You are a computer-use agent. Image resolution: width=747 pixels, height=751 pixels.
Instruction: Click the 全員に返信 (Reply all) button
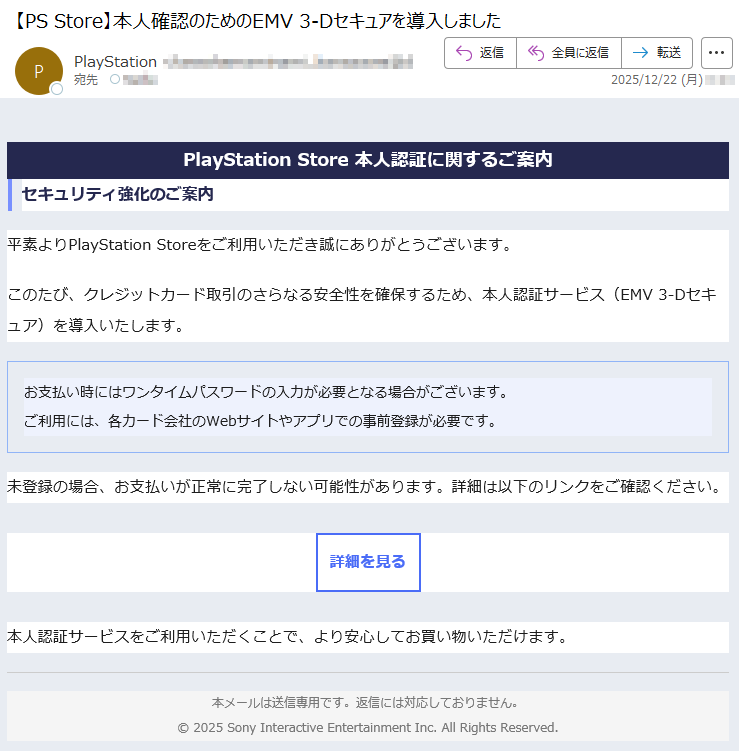(x=568, y=53)
